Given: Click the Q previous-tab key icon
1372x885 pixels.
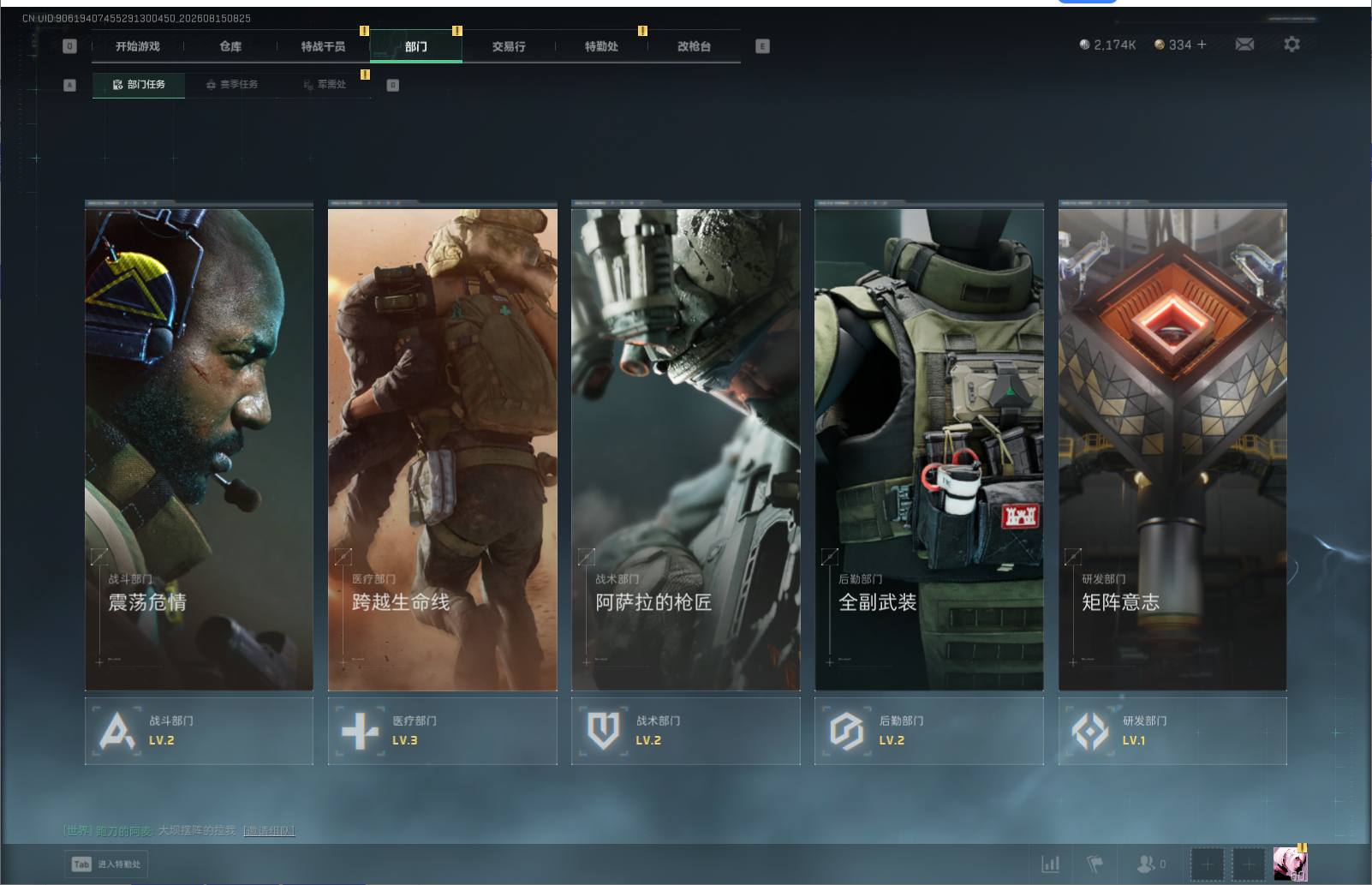Looking at the screenshot, I should [x=70, y=46].
